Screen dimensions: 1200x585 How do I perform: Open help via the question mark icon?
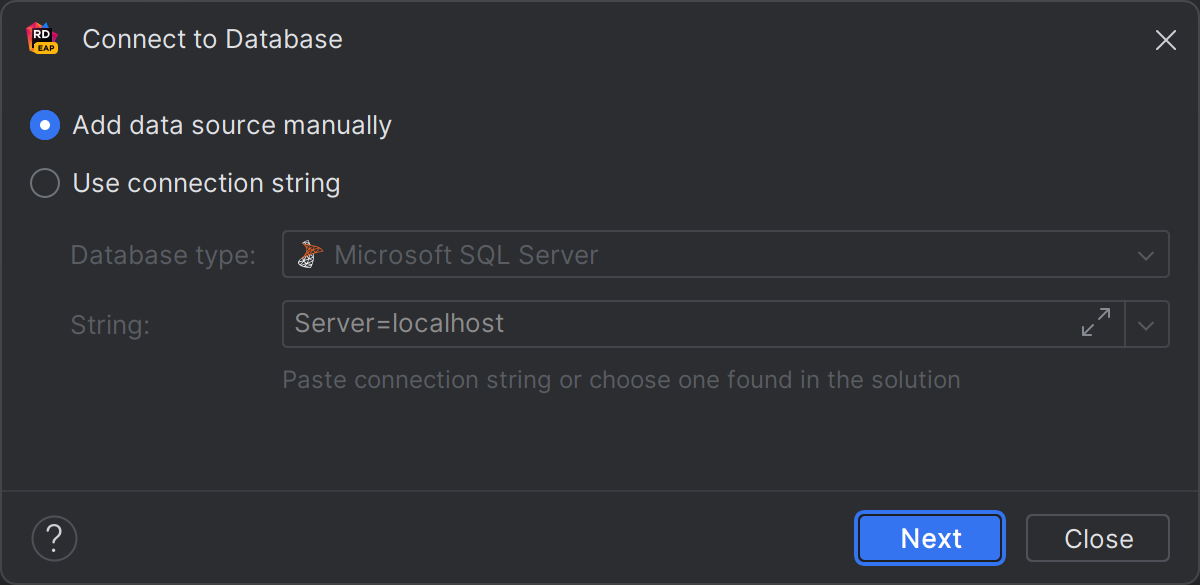[54, 538]
